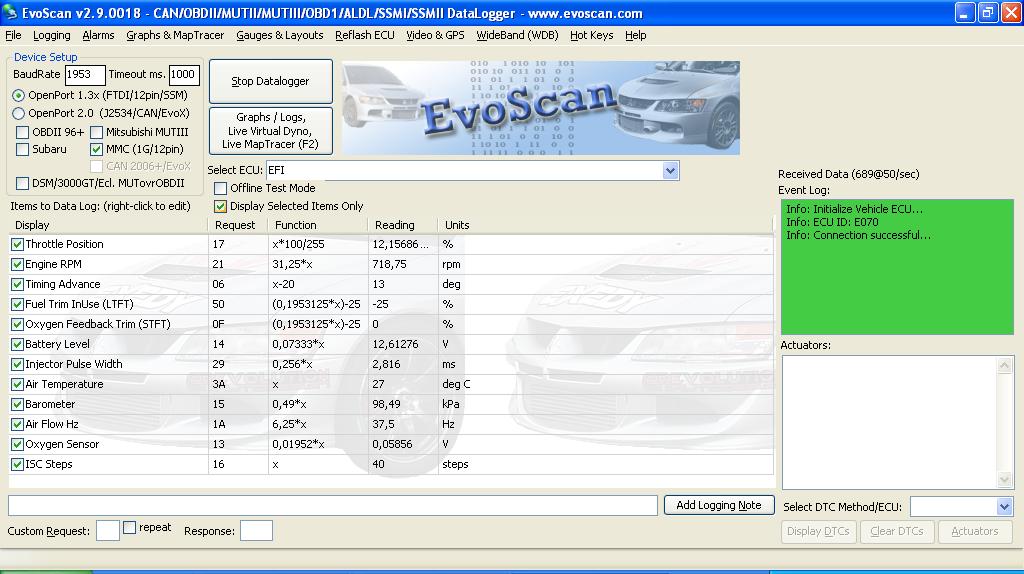Open the Reflash ECU menu
Image resolution: width=1024 pixels, height=574 pixels.
tap(365, 35)
